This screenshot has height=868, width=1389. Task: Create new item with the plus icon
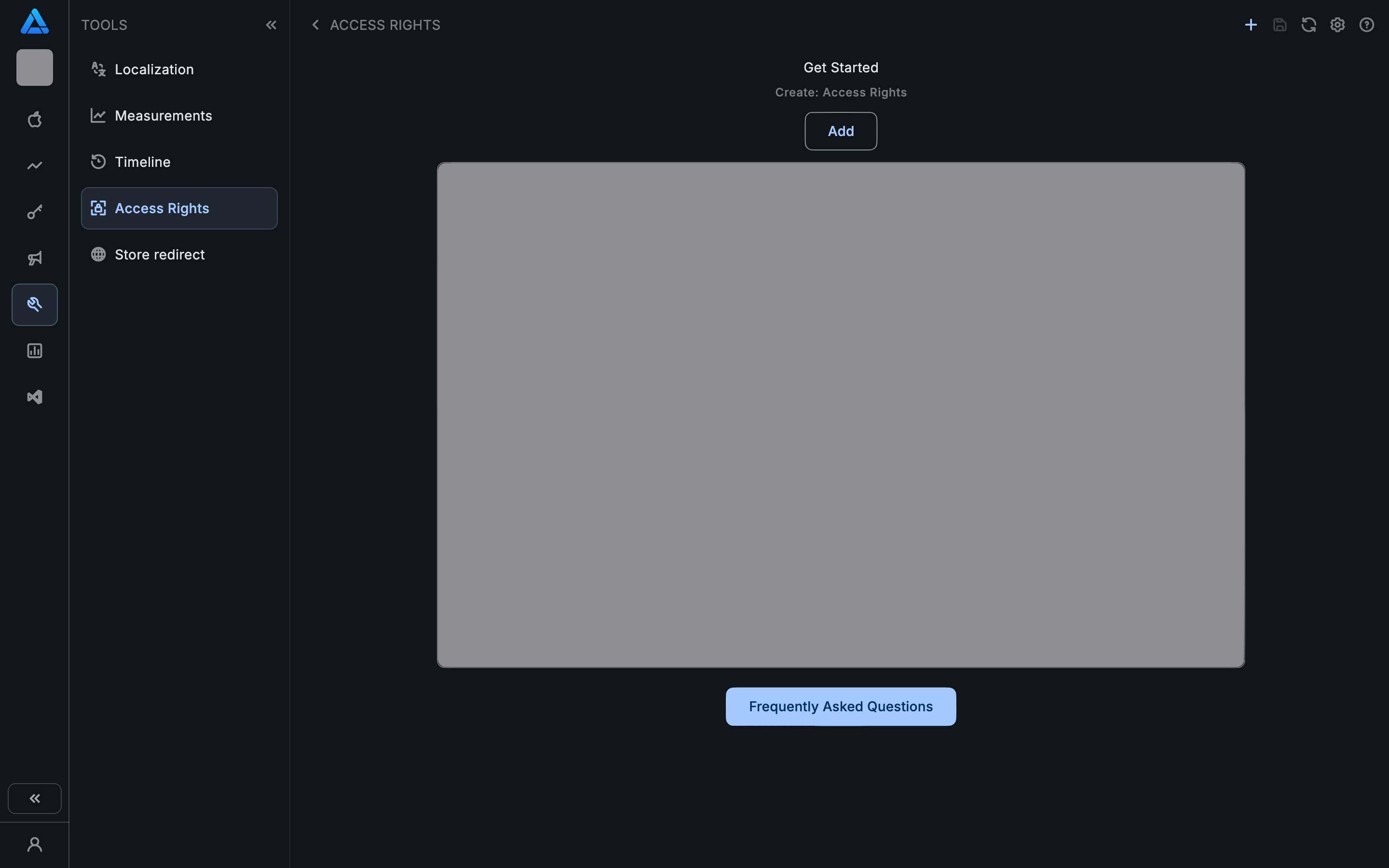(1251, 25)
